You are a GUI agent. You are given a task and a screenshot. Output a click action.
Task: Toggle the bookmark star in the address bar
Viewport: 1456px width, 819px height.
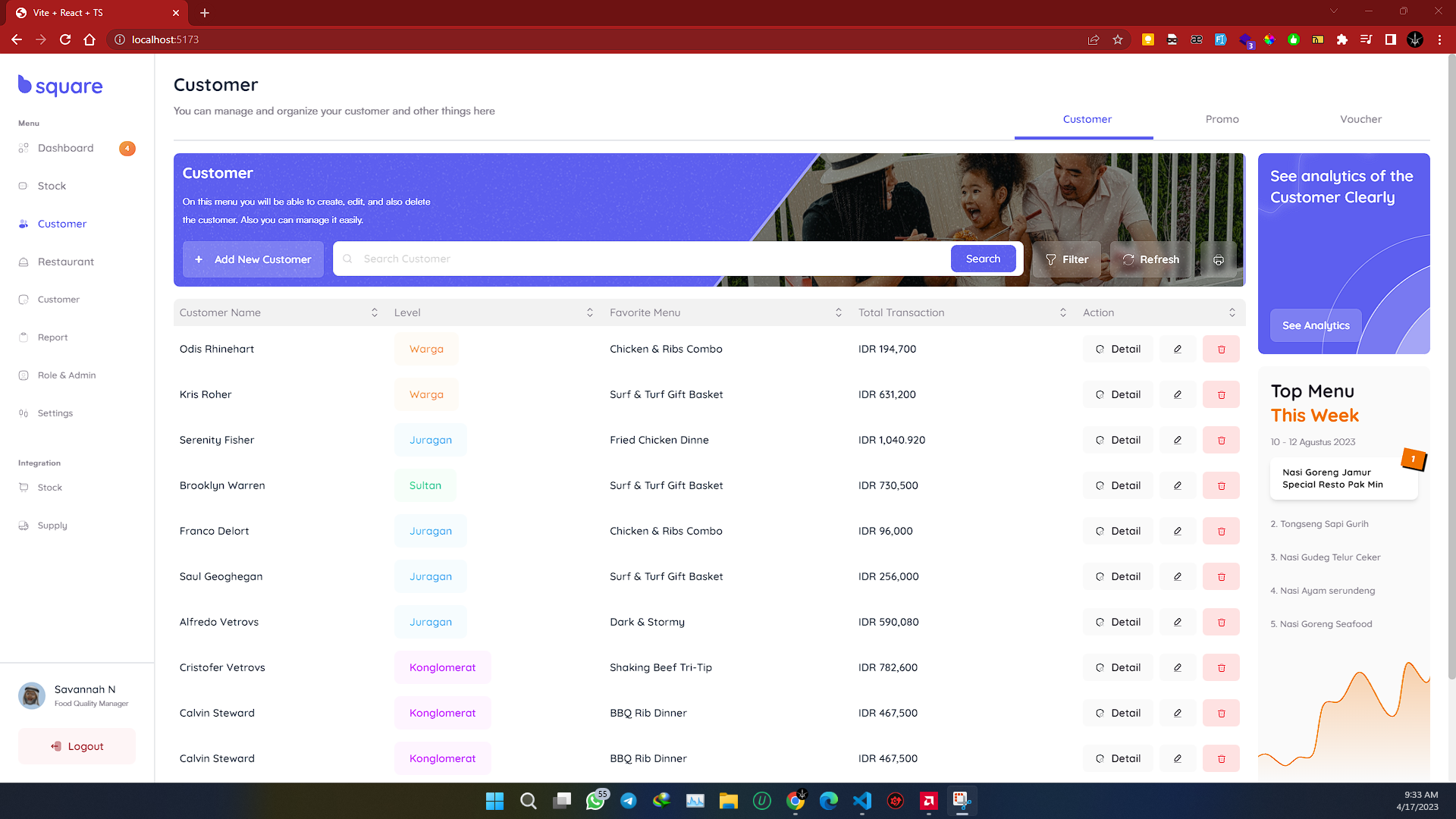(x=1118, y=39)
